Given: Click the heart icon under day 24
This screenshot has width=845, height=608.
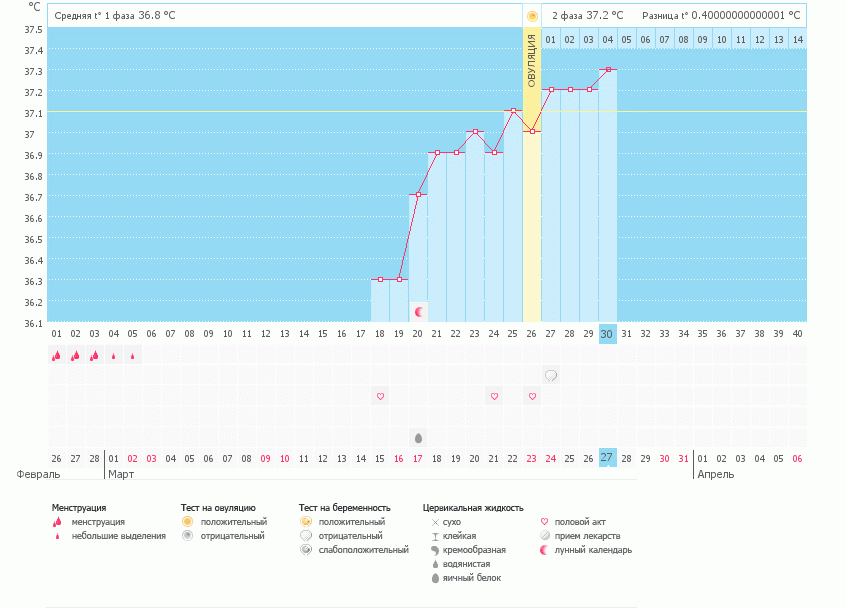Looking at the screenshot, I should 494,396.
